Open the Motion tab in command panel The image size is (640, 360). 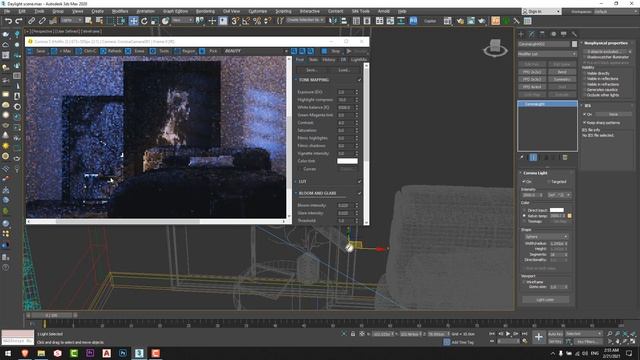point(553,34)
